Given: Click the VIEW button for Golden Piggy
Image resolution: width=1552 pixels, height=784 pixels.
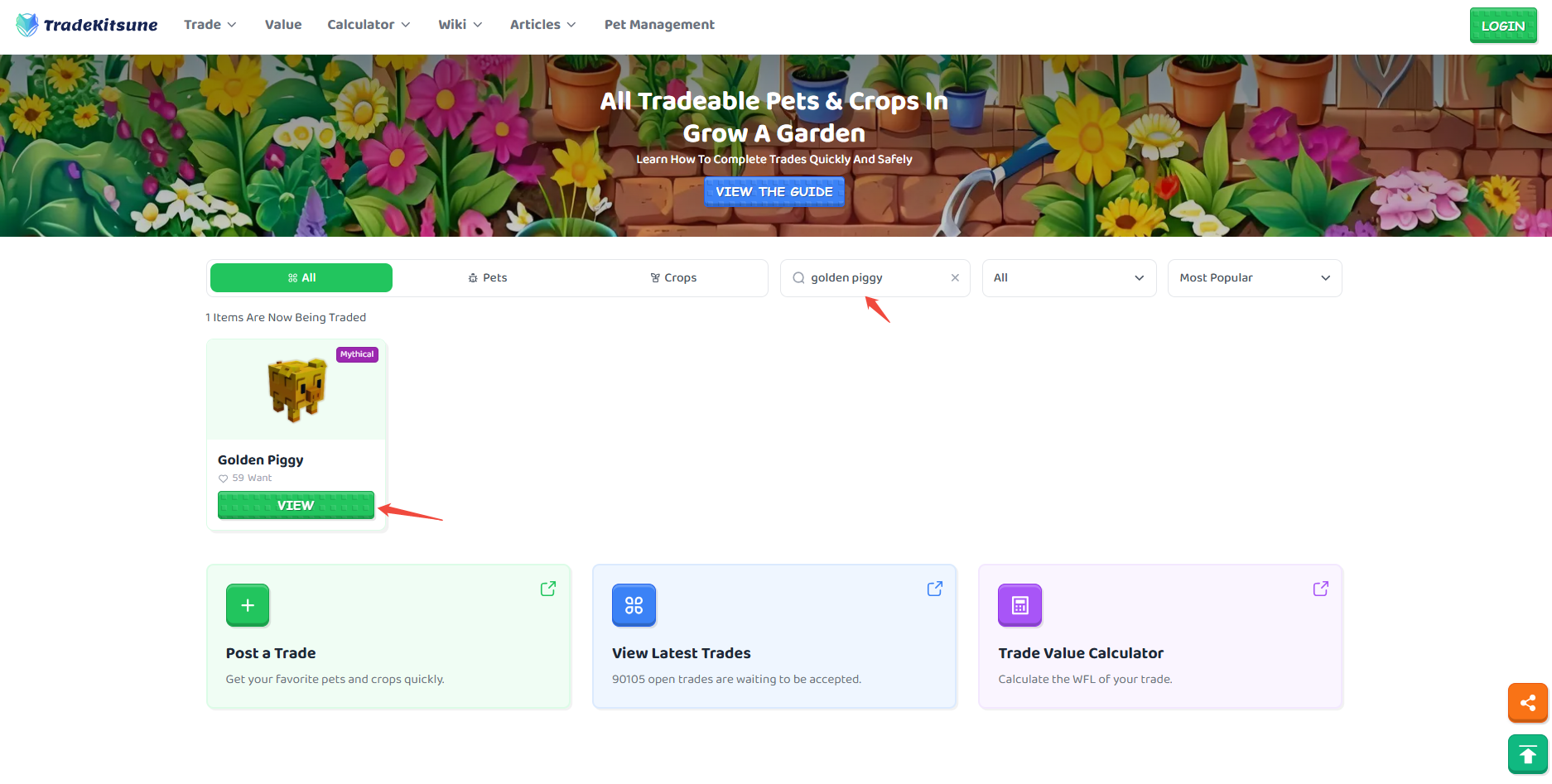Looking at the screenshot, I should point(296,505).
